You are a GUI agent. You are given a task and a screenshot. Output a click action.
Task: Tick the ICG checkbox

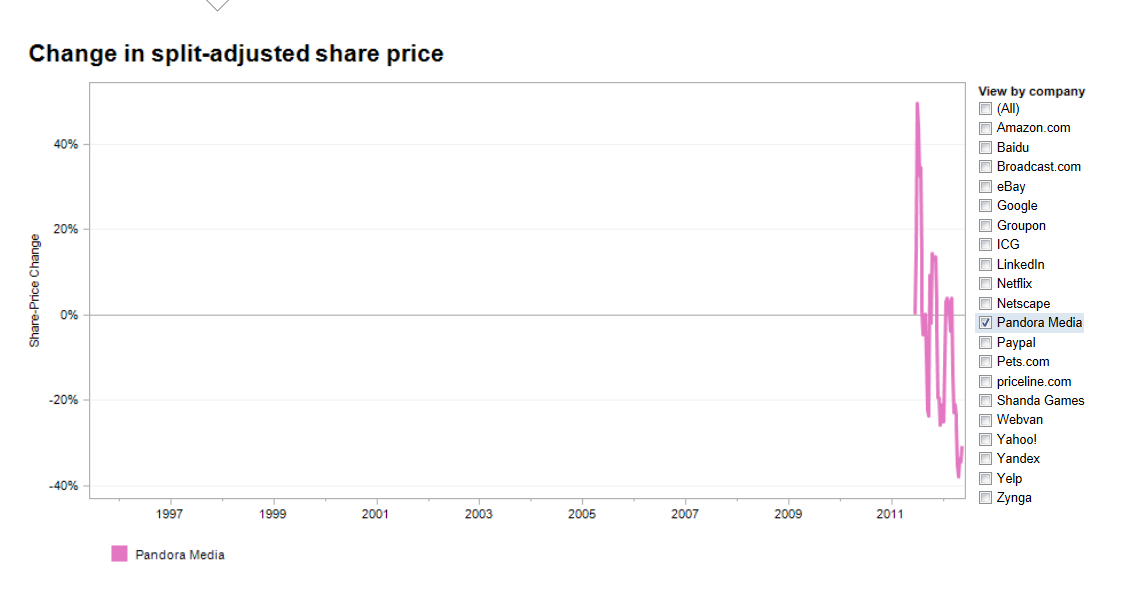click(986, 245)
